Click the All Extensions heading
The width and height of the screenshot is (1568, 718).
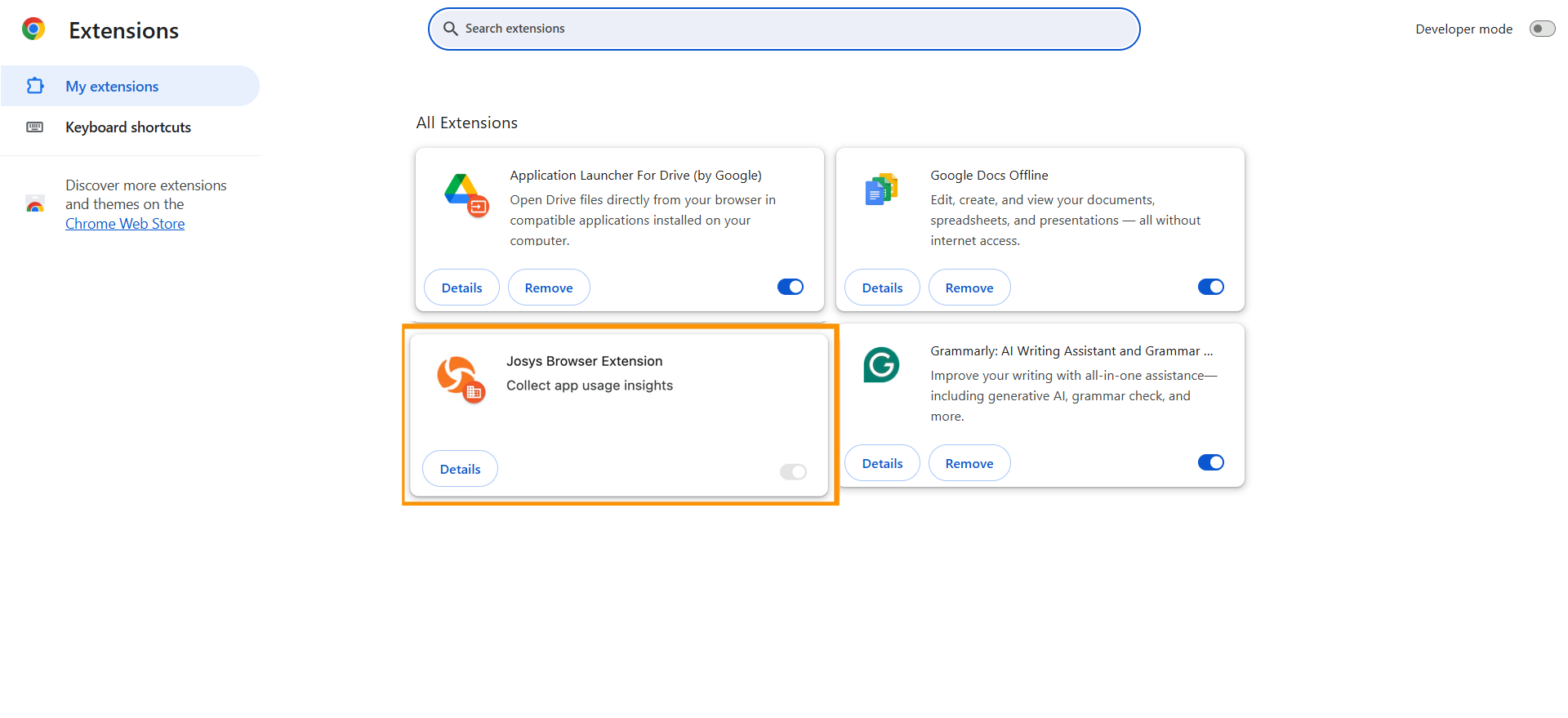466,123
